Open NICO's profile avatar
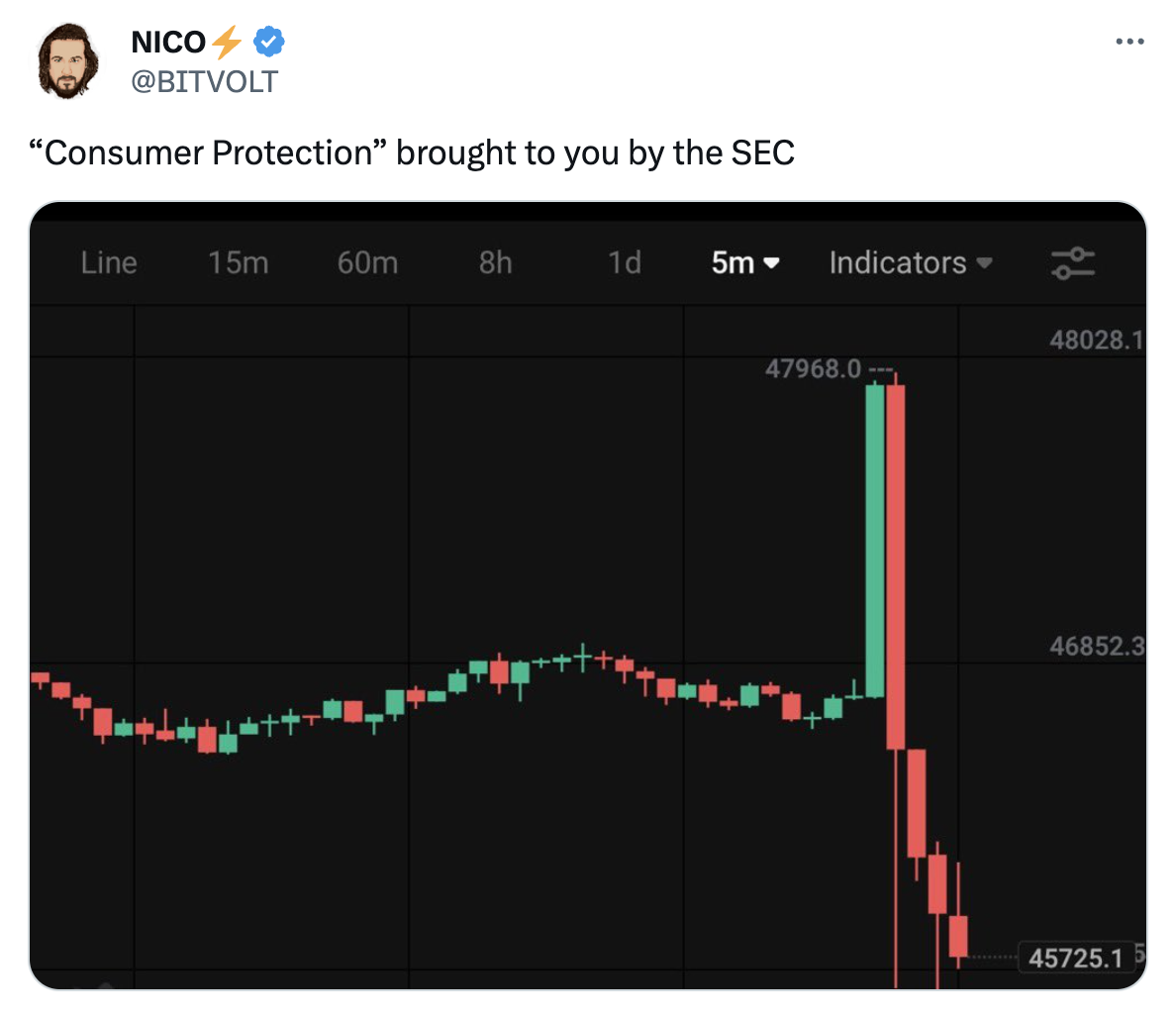The width and height of the screenshot is (1176, 1018). click(68, 61)
